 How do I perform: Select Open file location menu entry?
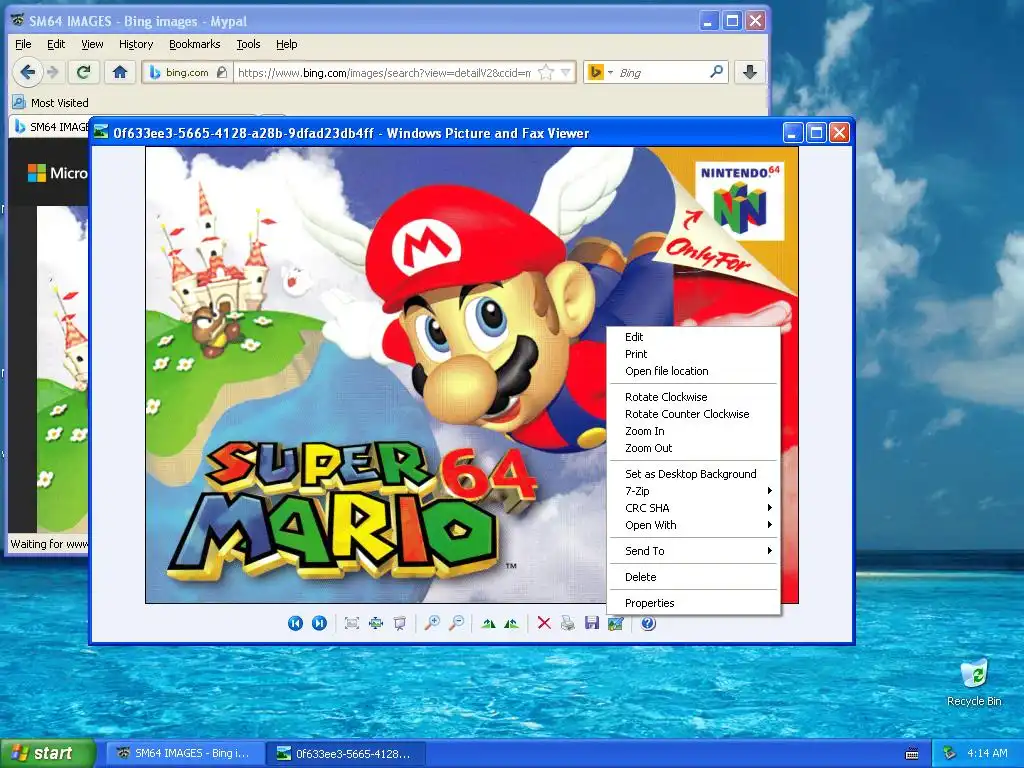coord(694,371)
